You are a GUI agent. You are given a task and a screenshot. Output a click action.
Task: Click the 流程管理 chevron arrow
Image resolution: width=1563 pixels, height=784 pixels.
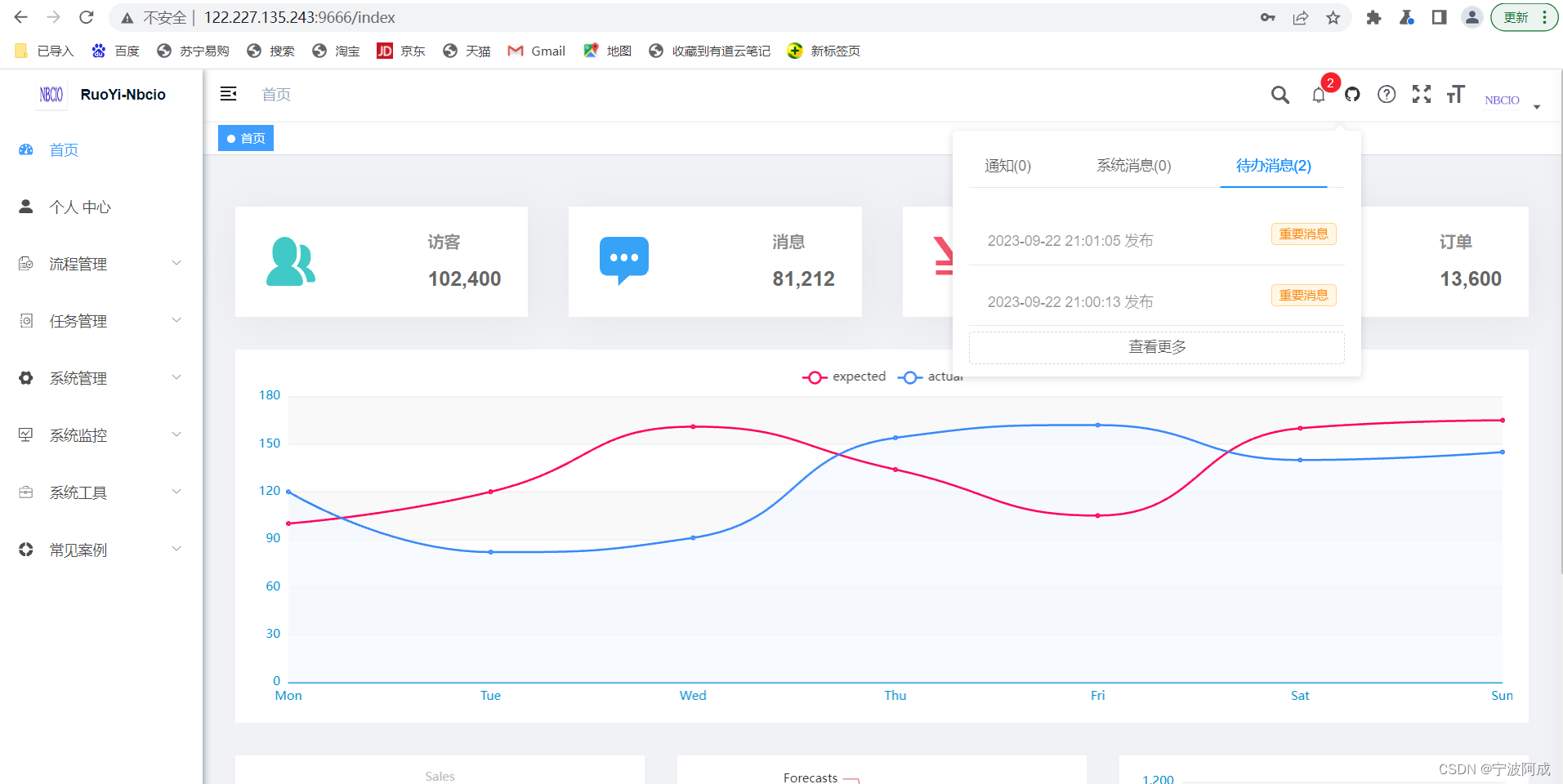(x=176, y=263)
